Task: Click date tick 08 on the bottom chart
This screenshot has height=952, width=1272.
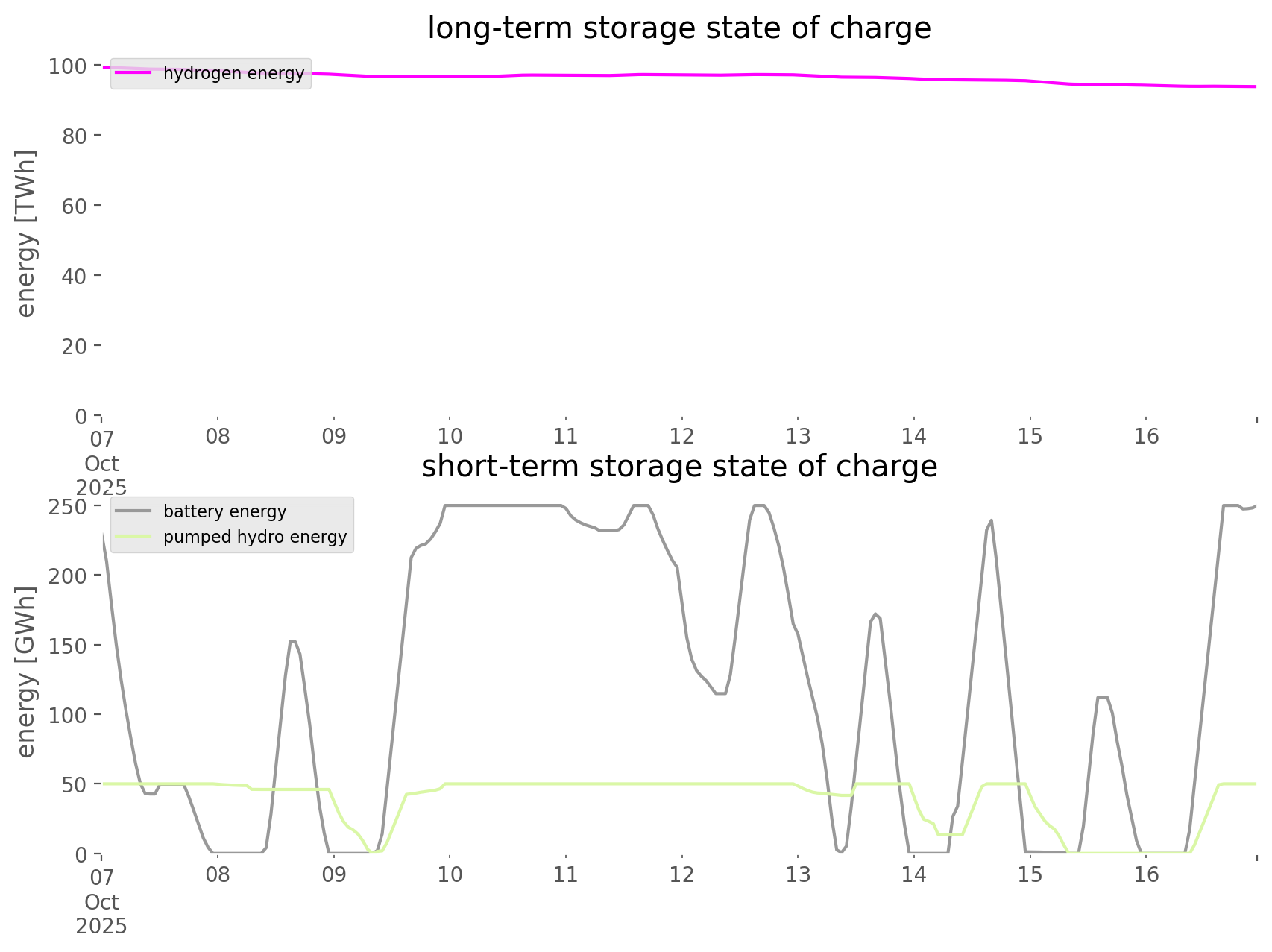Action: [218, 874]
